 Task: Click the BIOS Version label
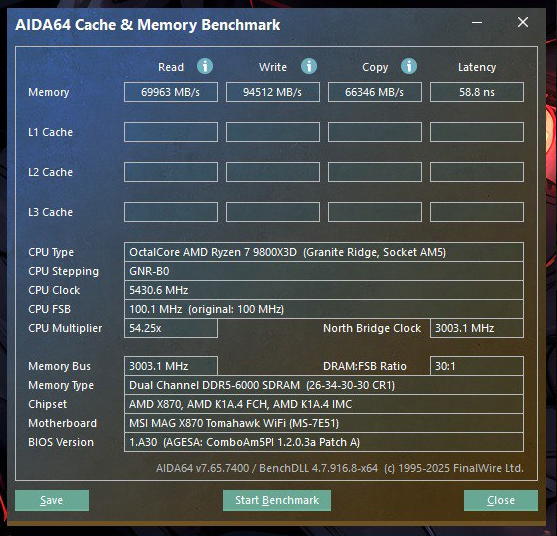click(61, 443)
